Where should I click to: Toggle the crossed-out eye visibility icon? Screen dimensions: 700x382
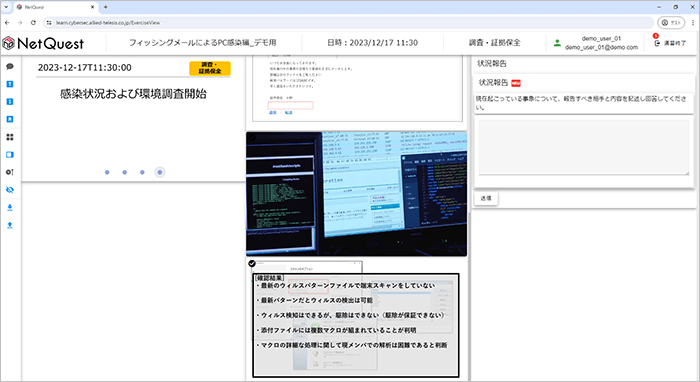click(x=10, y=190)
